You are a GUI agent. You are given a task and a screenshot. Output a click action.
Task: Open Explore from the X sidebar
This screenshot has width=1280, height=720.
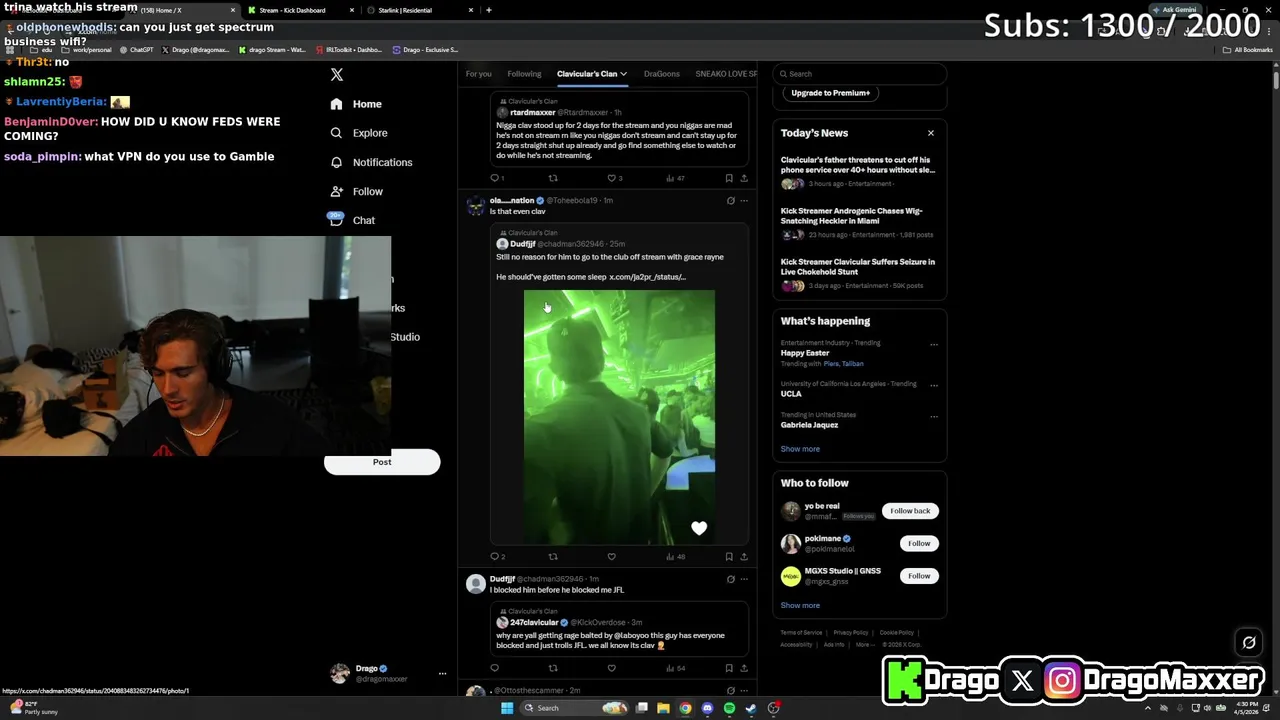[x=358, y=133]
